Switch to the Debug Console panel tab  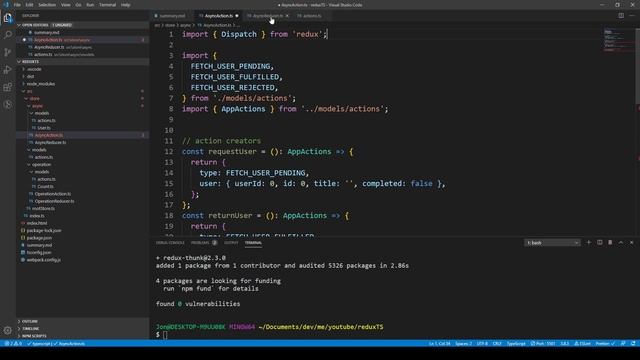[170, 243]
